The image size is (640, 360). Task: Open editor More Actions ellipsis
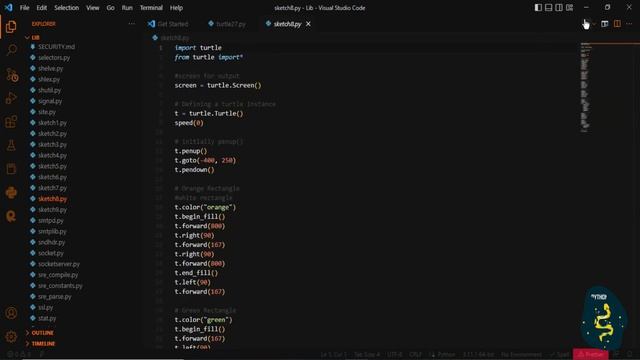[629, 24]
